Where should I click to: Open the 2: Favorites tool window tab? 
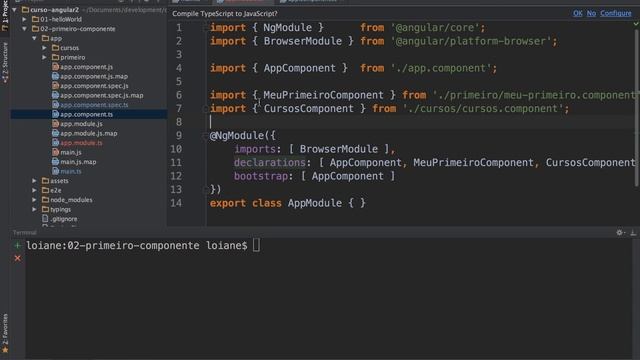[x=5, y=333]
